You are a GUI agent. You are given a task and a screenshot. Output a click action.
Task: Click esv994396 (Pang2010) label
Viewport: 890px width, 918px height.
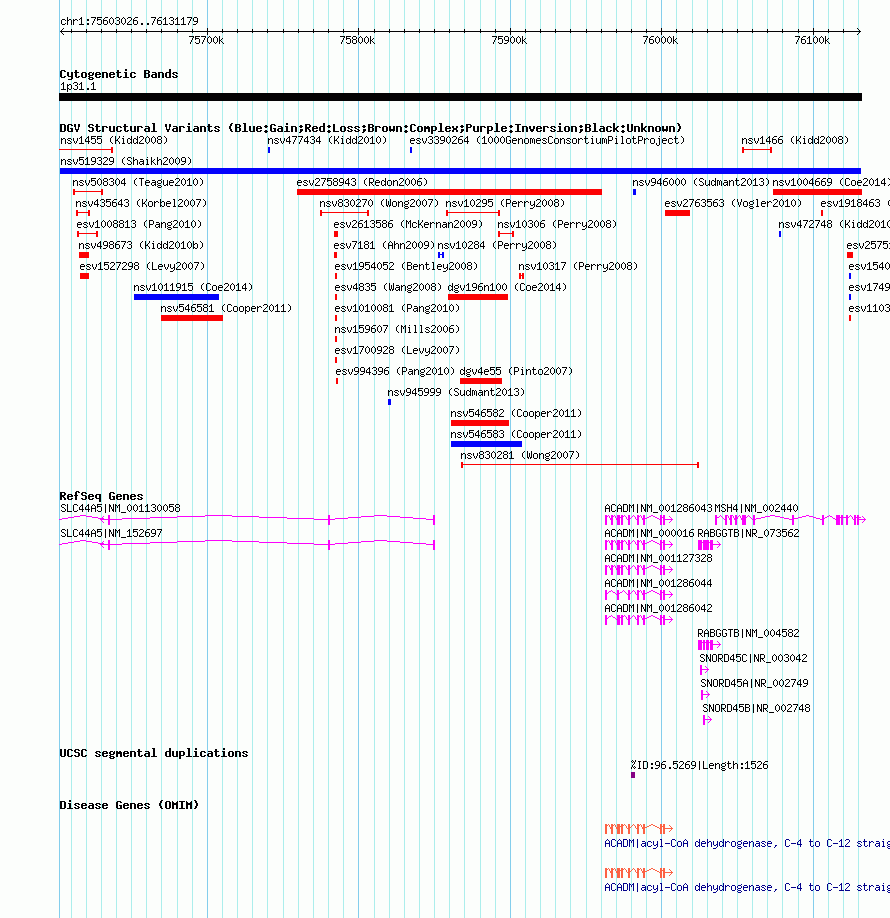coord(395,372)
